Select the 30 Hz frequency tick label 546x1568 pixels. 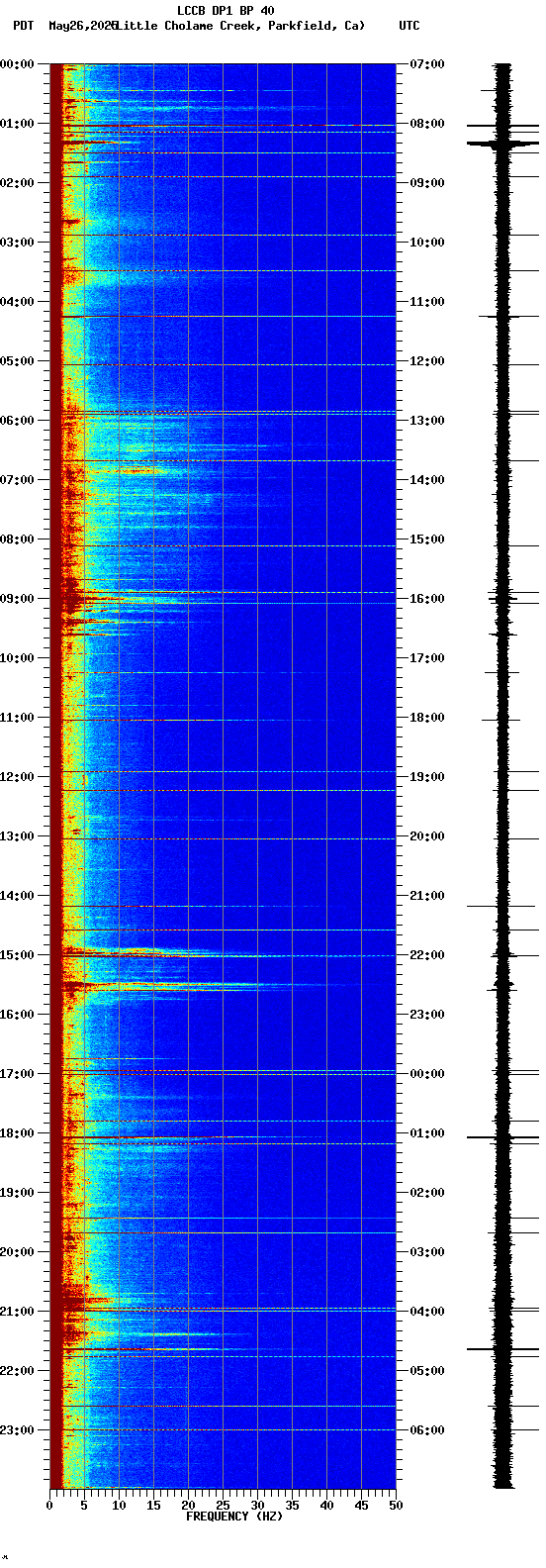[257, 1506]
